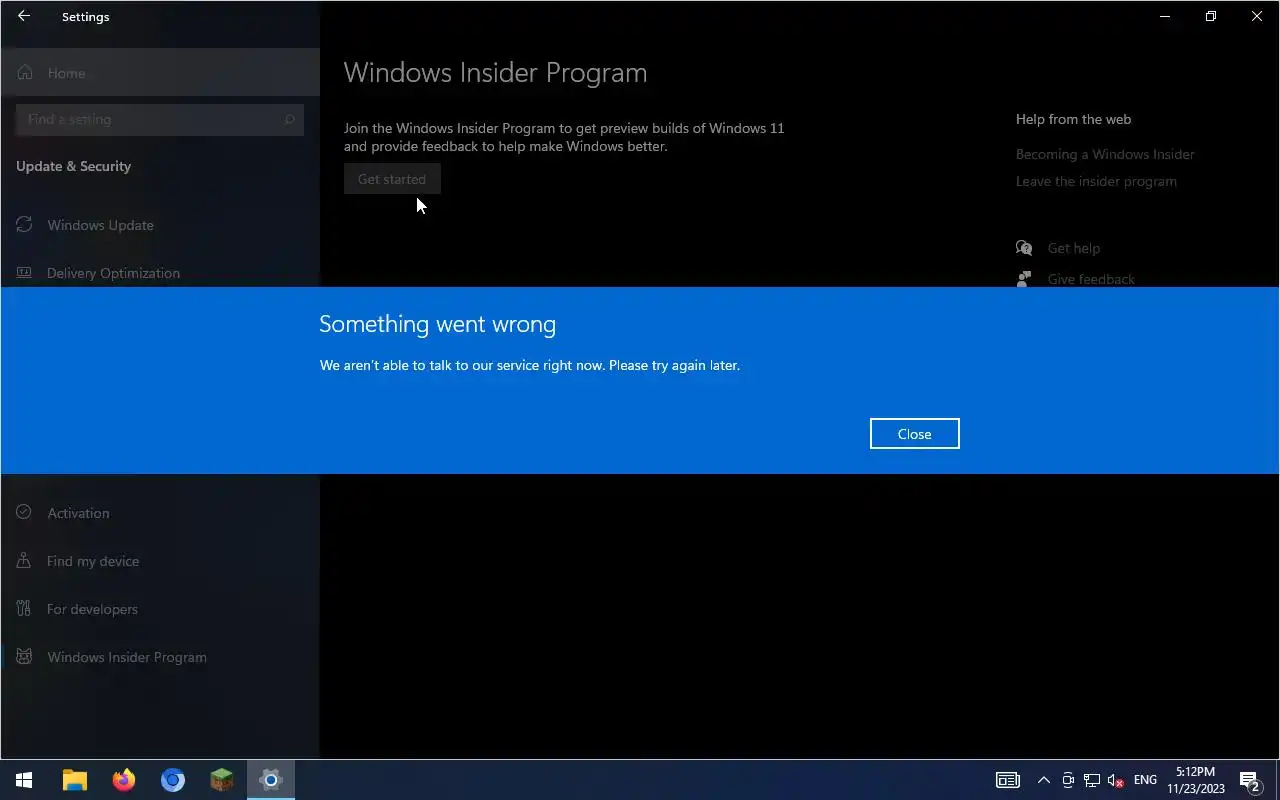Click the Get help chat bubble icon

click(1024, 248)
